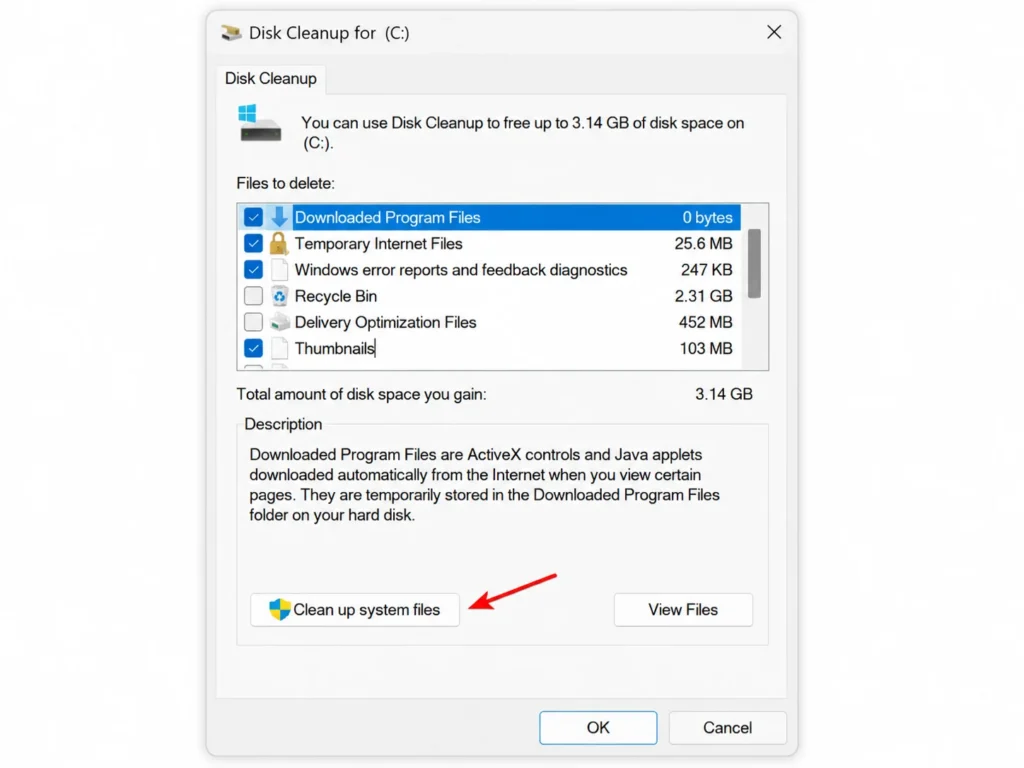Click the 247 KB size value
Screen dimensions: 1024x768
coord(706,270)
